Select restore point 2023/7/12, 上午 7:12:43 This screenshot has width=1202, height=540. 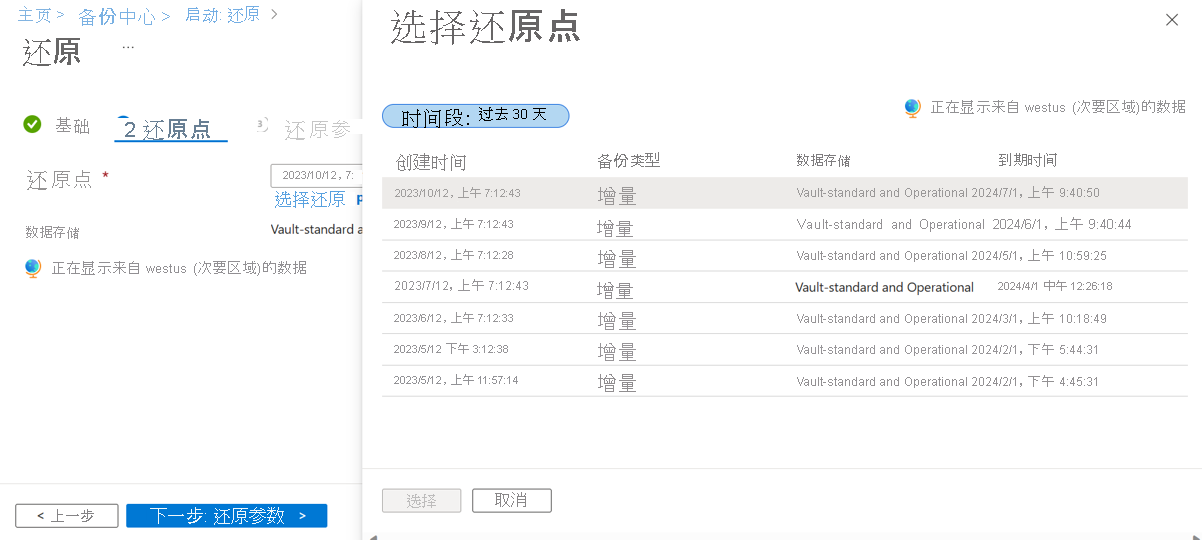click(x=785, y=287)
